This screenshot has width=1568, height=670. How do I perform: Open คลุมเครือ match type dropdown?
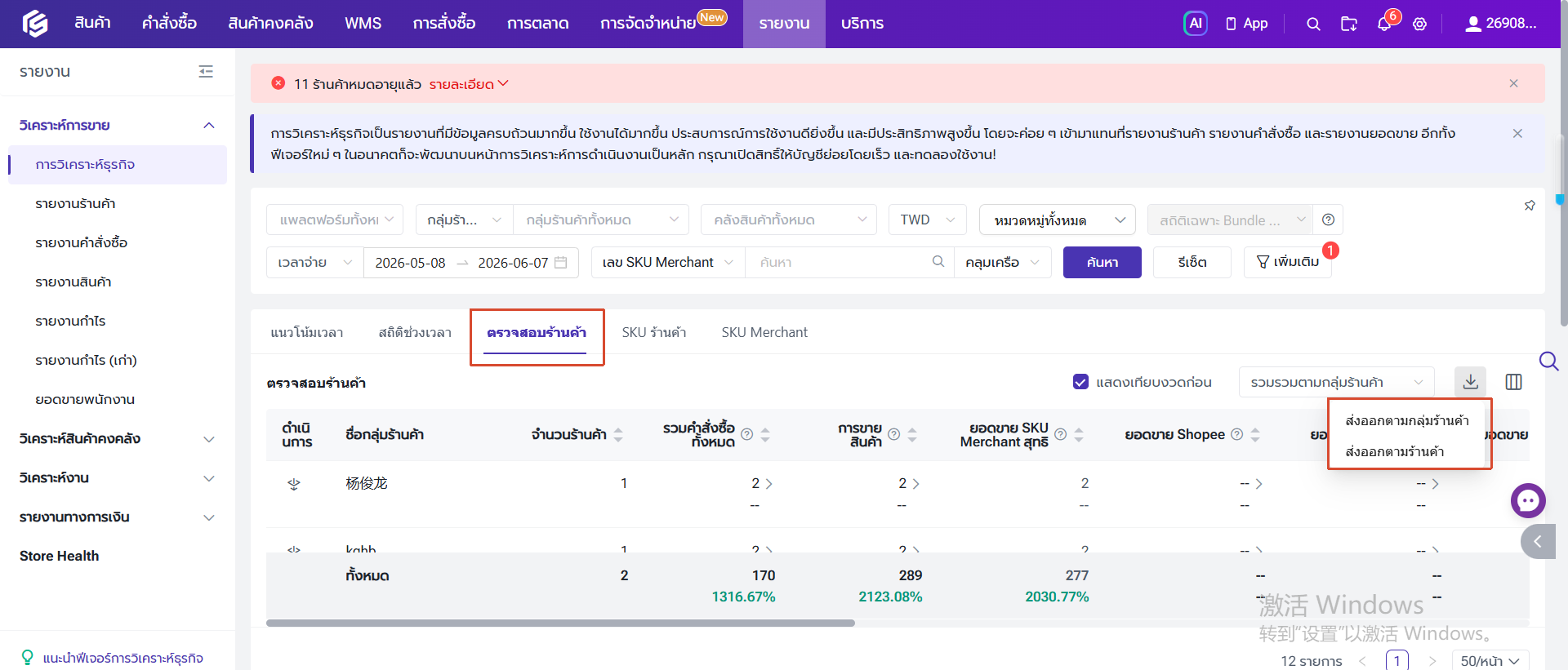pyautogui.click(x=1003, y=262)
